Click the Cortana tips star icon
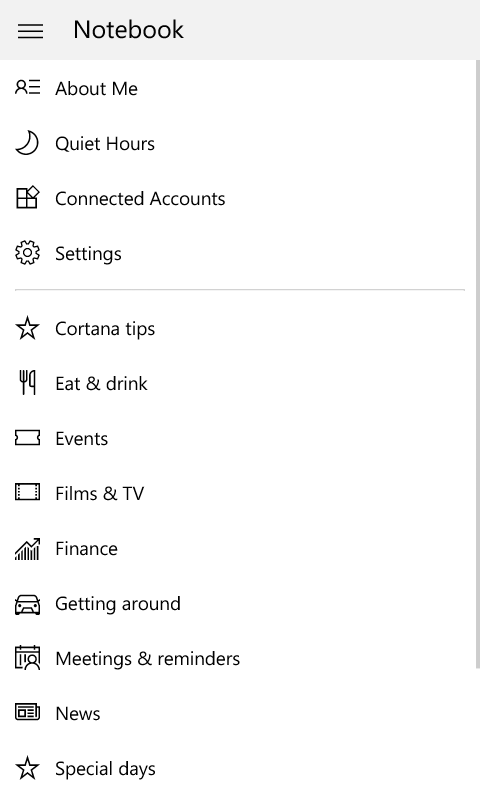This screenshot has height=800, width=480. point(27,328)
